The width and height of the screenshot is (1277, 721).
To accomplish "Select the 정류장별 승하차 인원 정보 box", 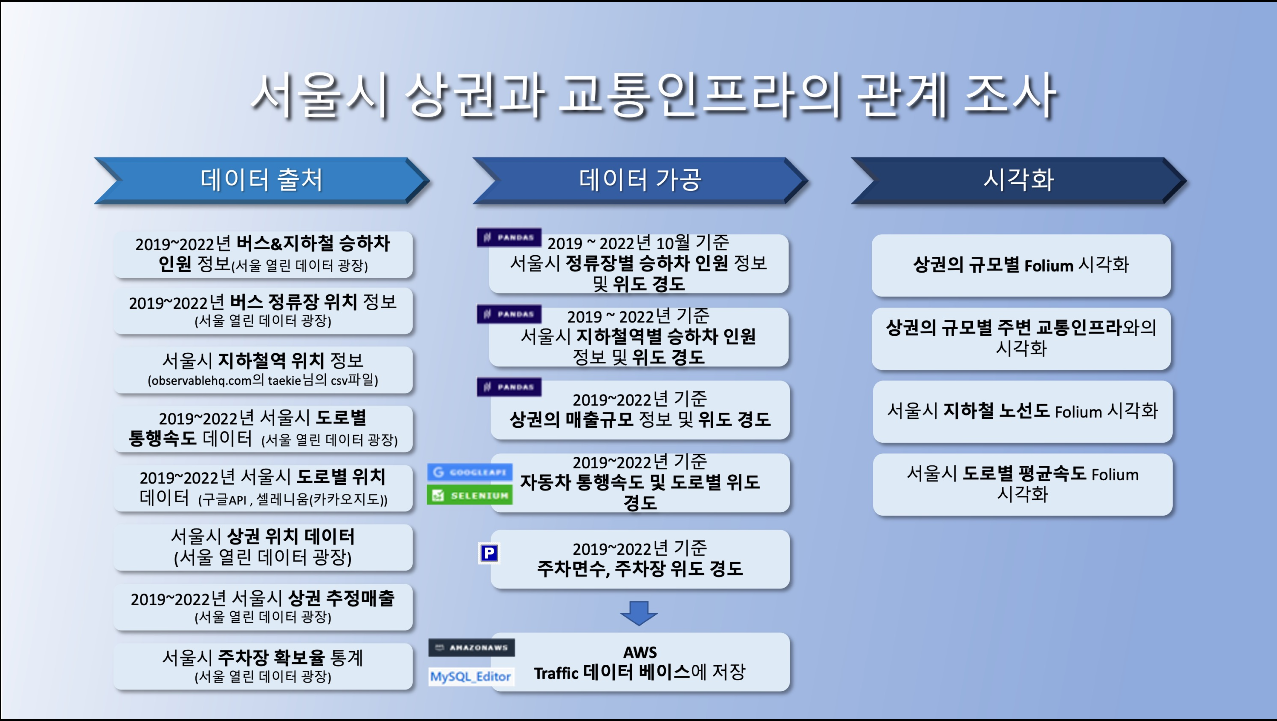I will [x=639, y=265].
